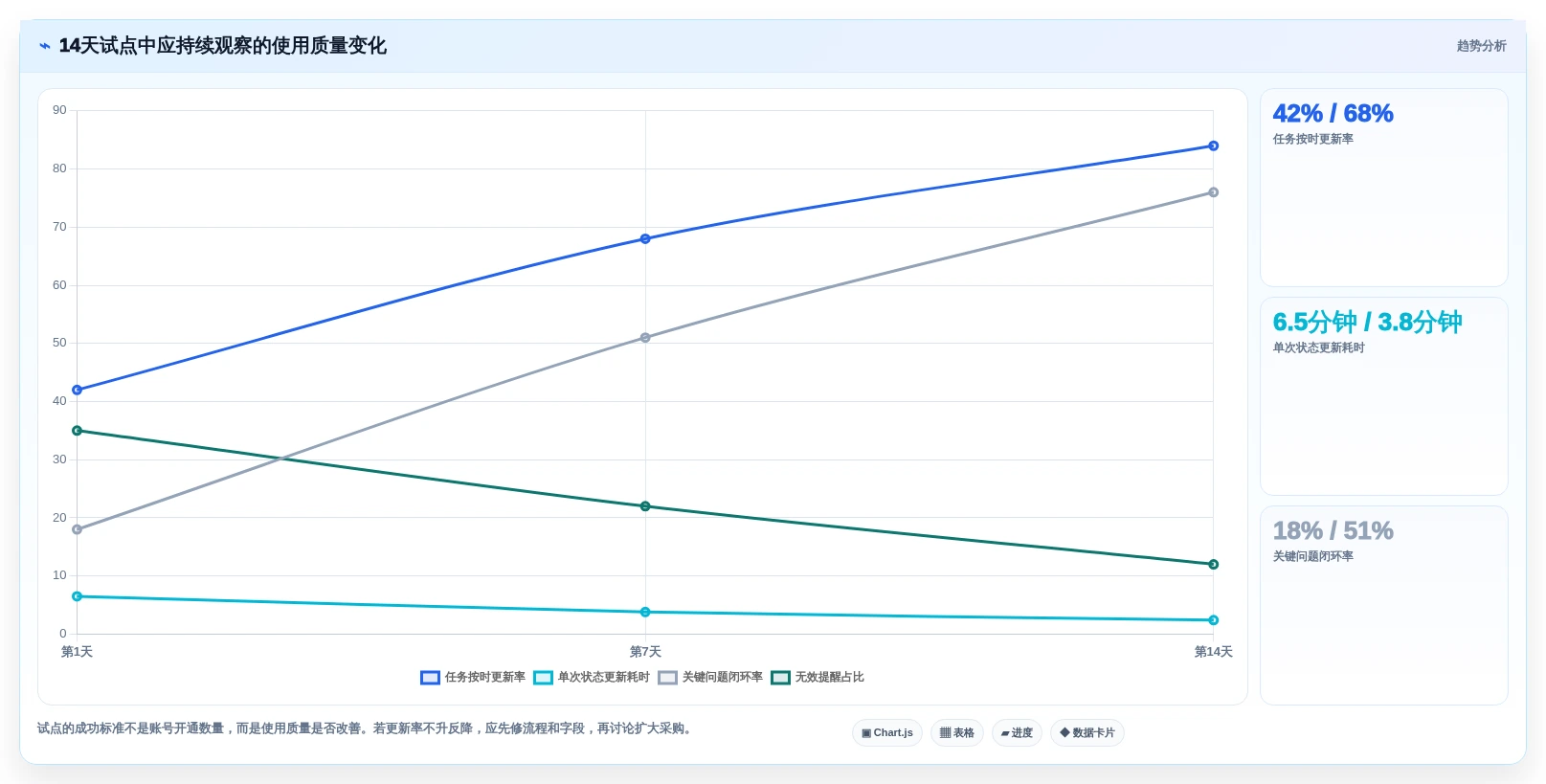The width and height of the screenshot is (1546, 784).
Task: Click the 42% / 68% metric value
Action: coord(1333,114)
